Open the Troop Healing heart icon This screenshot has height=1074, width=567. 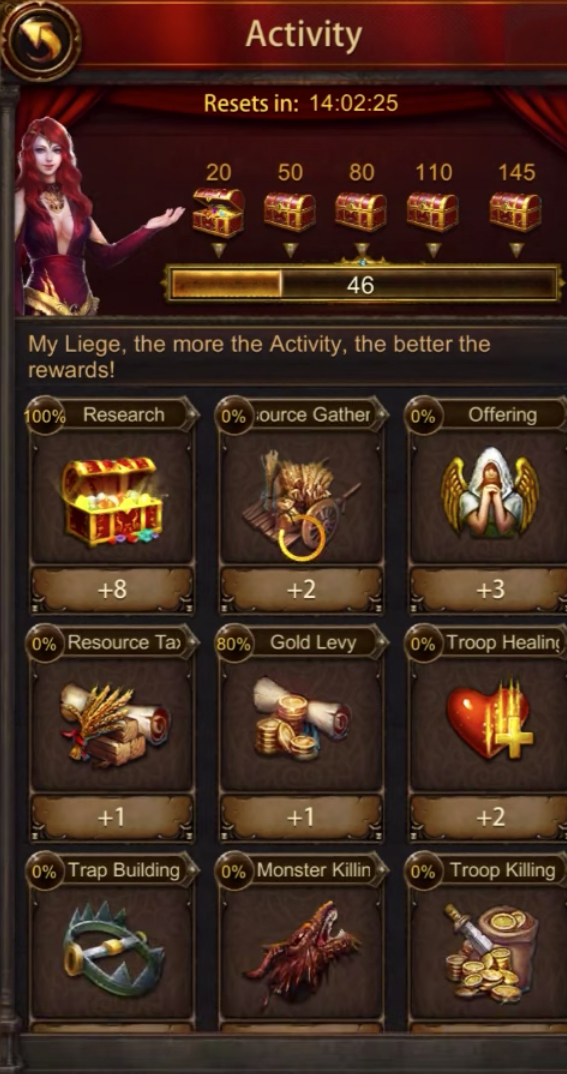tap(489, 719)
